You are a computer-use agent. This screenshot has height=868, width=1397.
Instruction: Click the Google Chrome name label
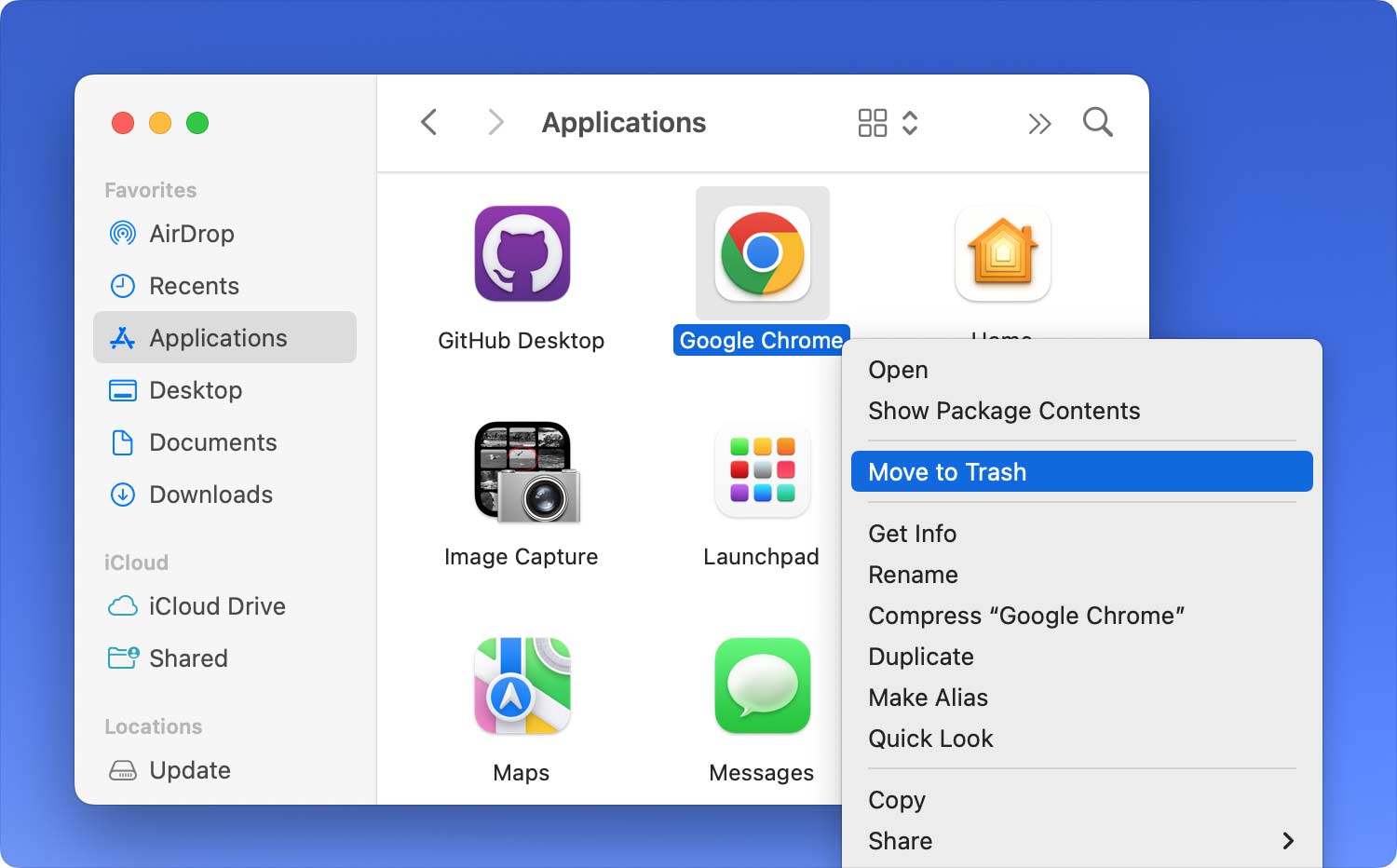(761, 340)
